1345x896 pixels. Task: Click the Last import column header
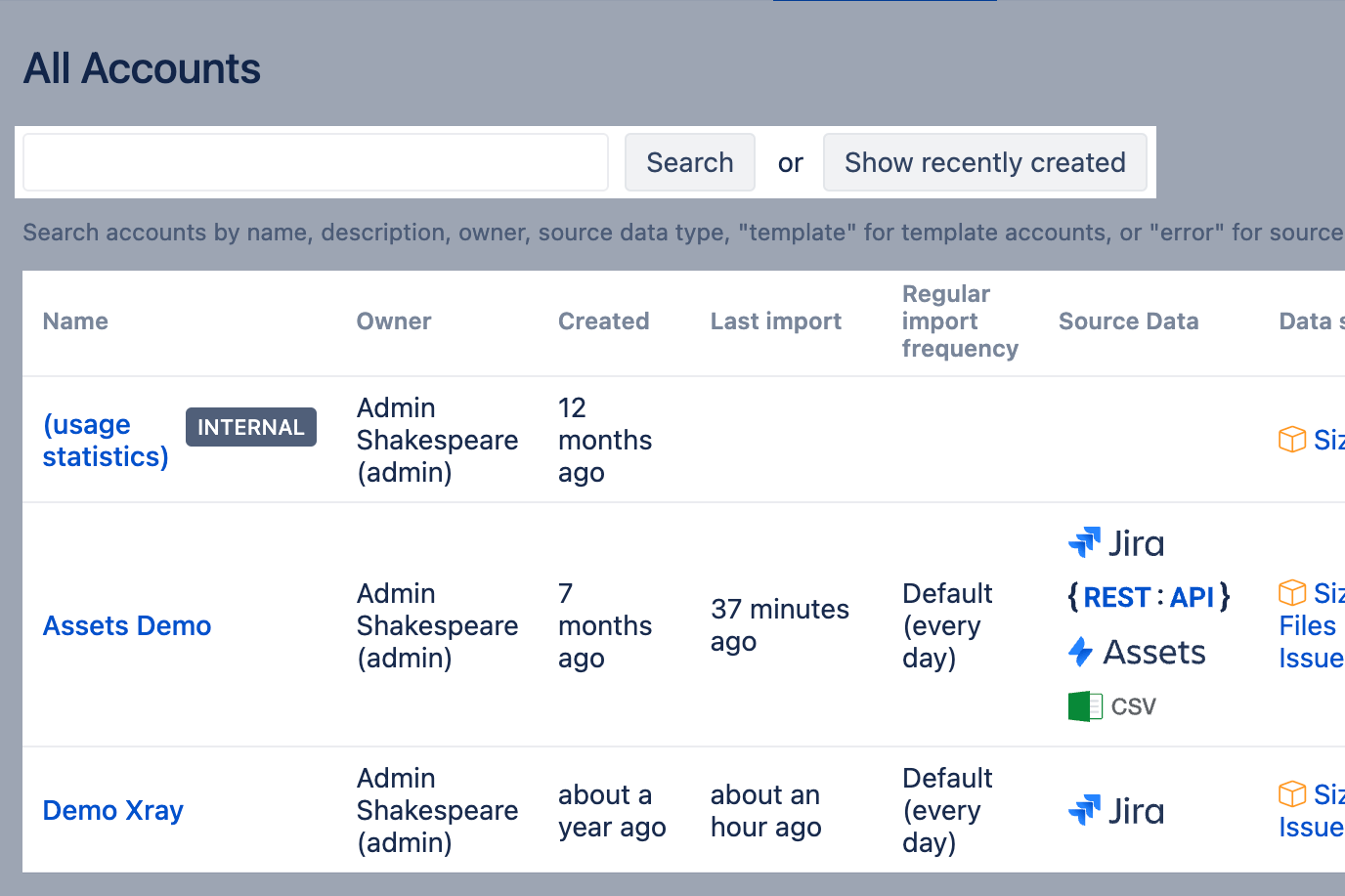[775, 321]
